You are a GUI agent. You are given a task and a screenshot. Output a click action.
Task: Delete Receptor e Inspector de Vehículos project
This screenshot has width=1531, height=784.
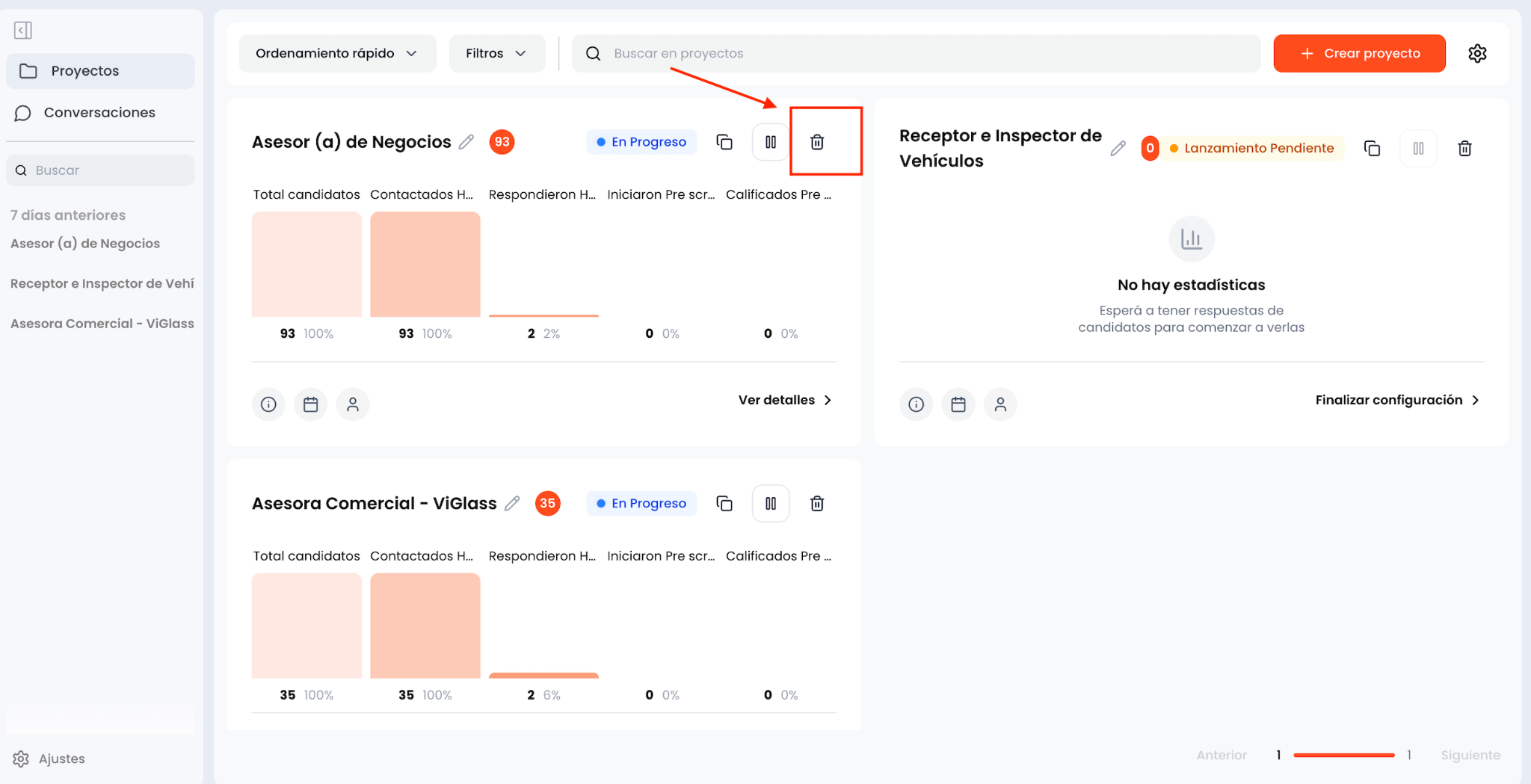click(1464, 148)
